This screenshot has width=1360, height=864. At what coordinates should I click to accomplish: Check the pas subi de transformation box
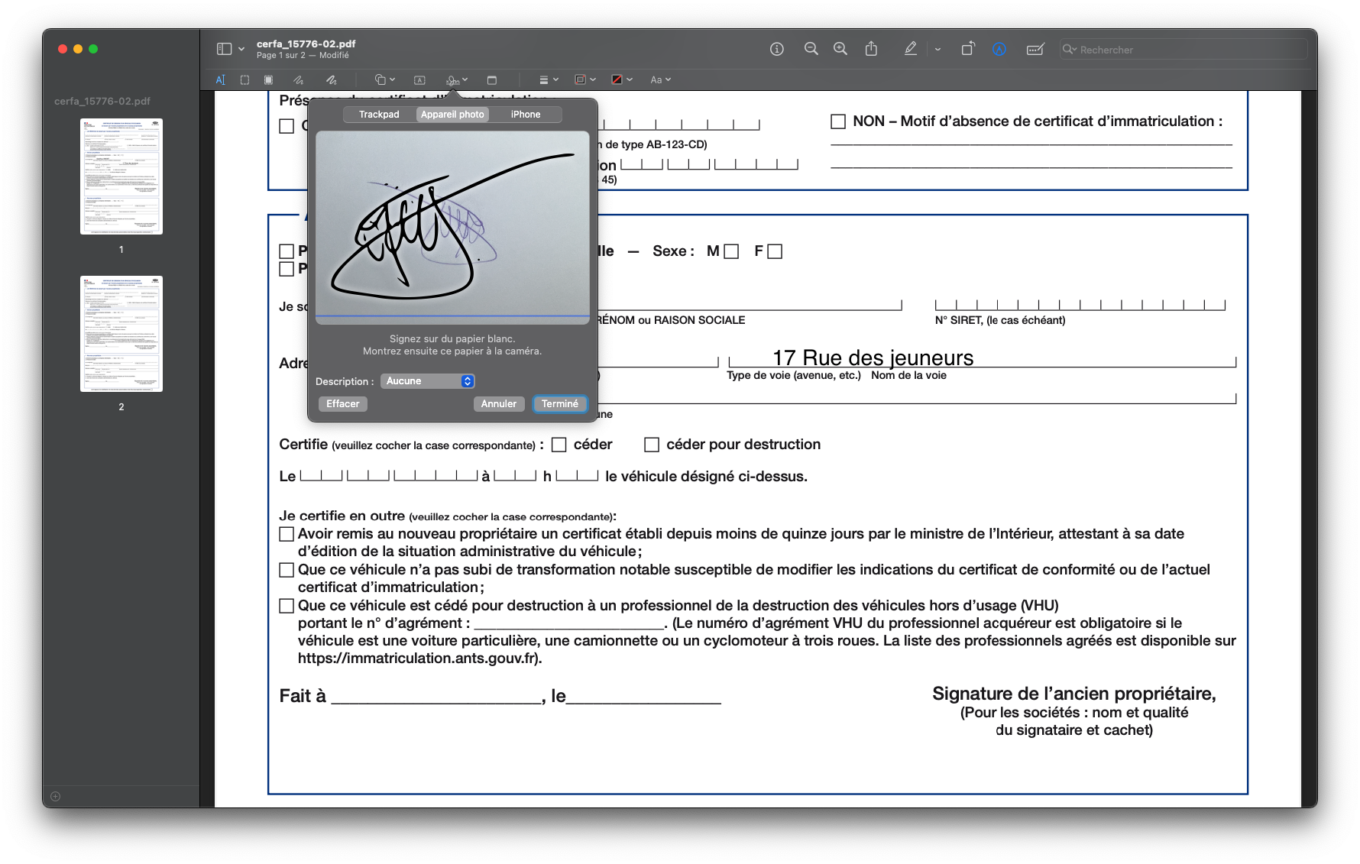(287, 570)
